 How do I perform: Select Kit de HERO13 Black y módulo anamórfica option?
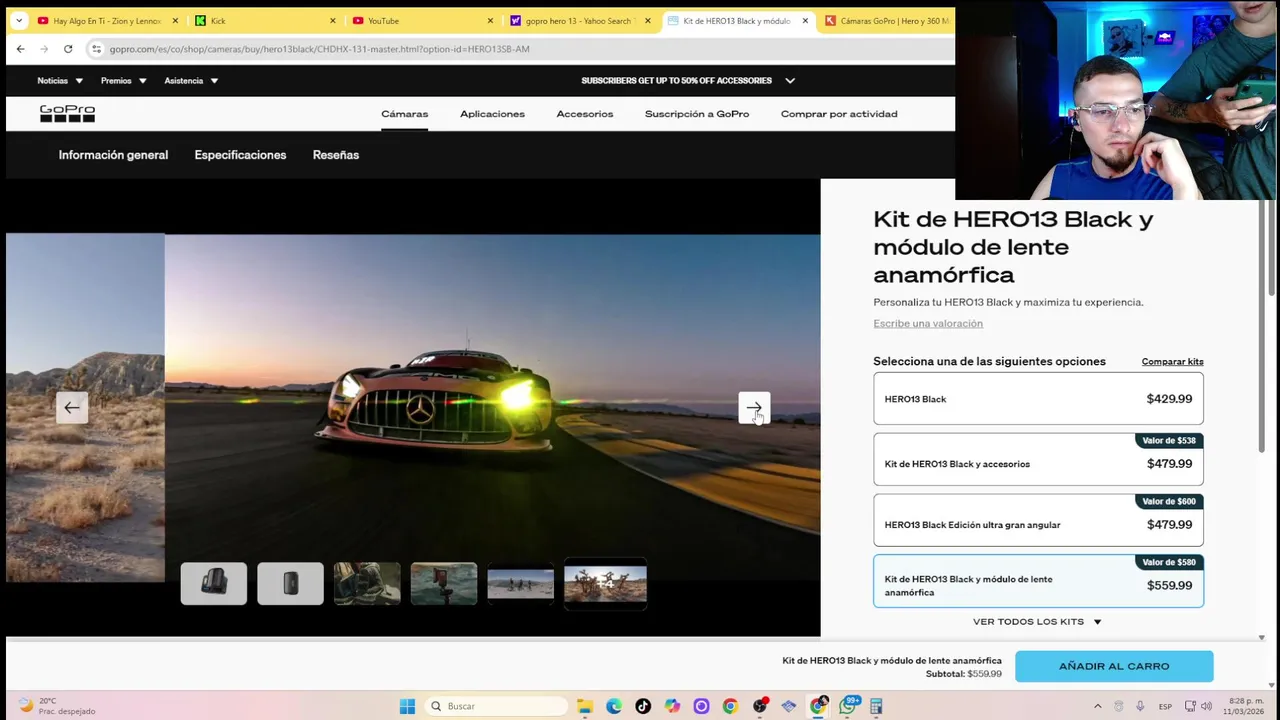[x=1038, y=581]
